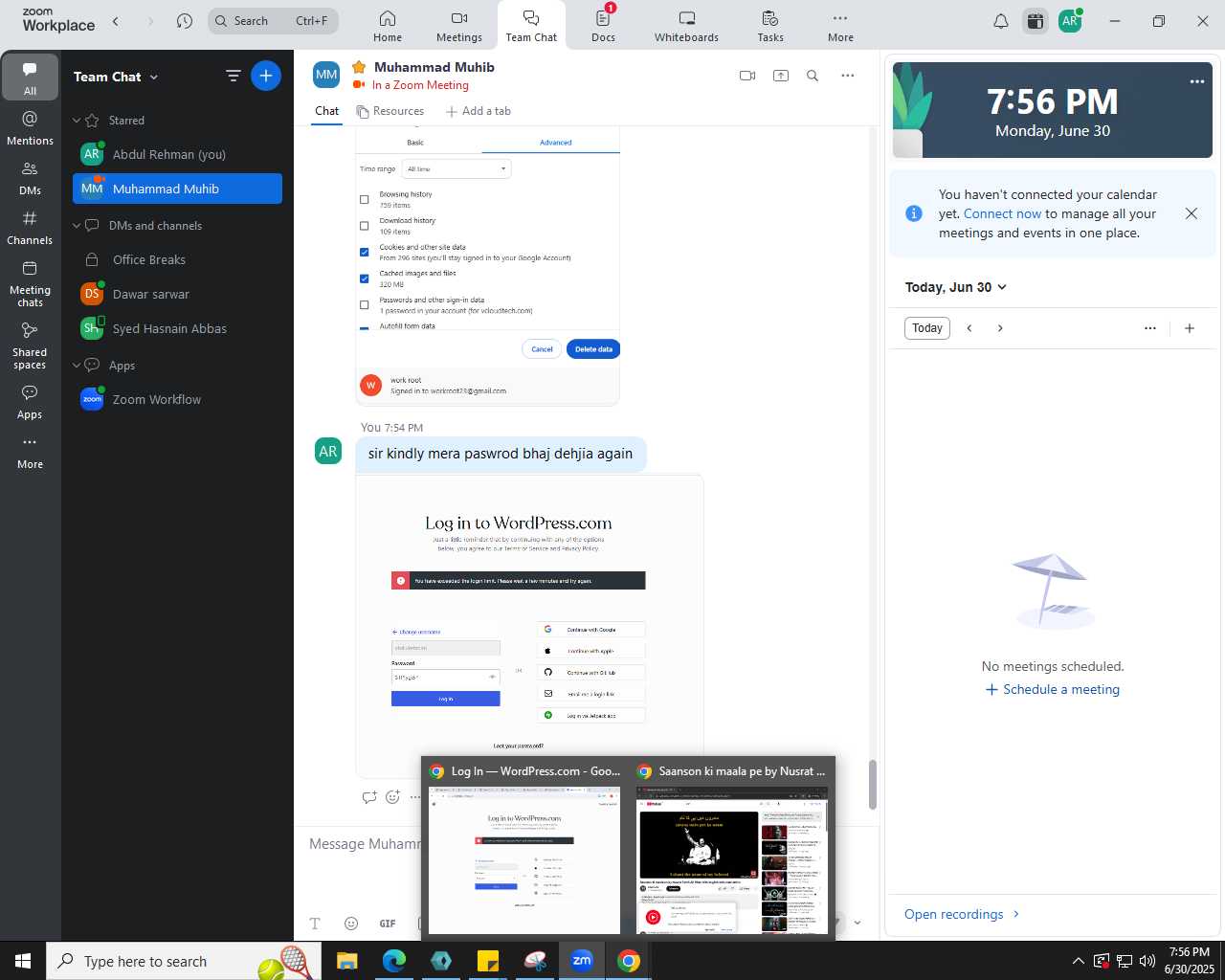
Task: Open the emoji picker in composer
Action: pos(351,924)
